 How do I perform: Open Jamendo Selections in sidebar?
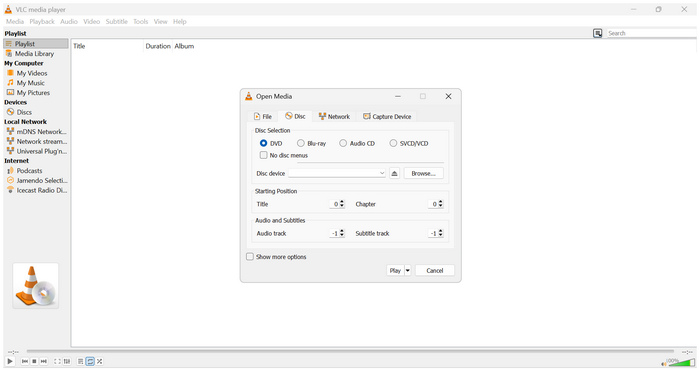(36, 180)
